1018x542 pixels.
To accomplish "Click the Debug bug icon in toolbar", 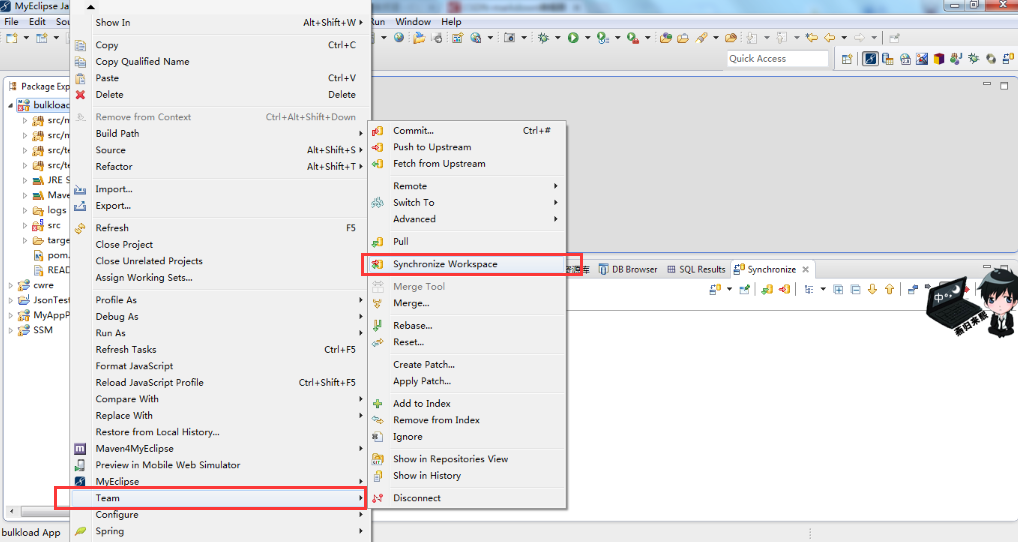I will pos(543,38).
